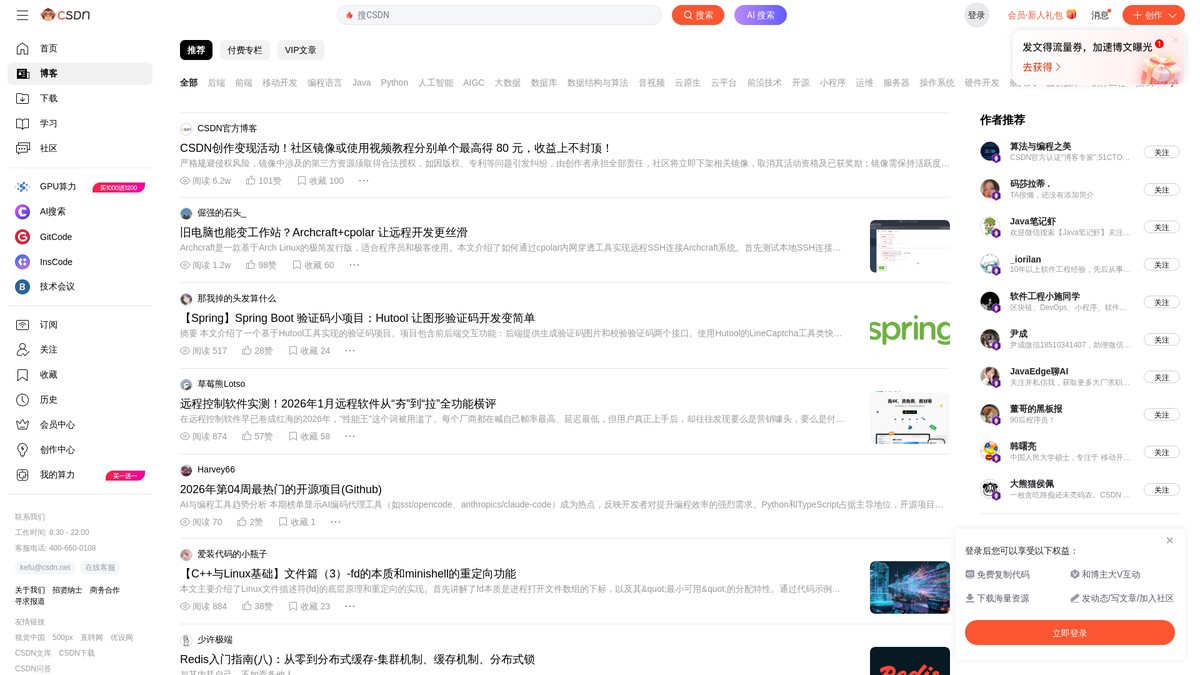Click 免费复制代码 in login popup
The width and height of the screenshot is (1200, 675).
coord(998,574)
